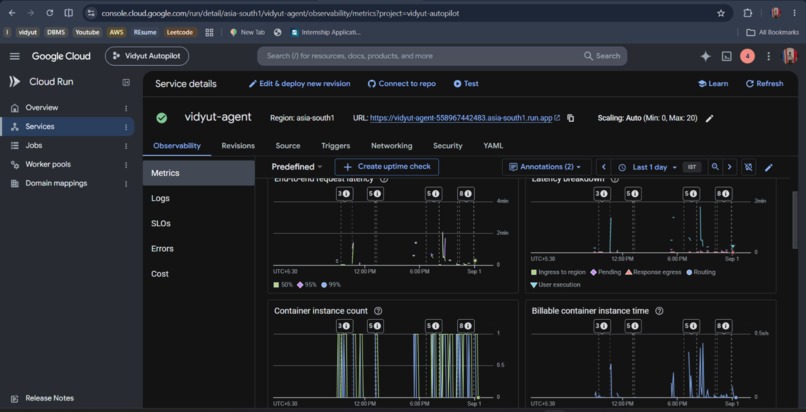Open the Google Cloud main navigation menu
Screen dimensions: 806x412
[14, 56]
